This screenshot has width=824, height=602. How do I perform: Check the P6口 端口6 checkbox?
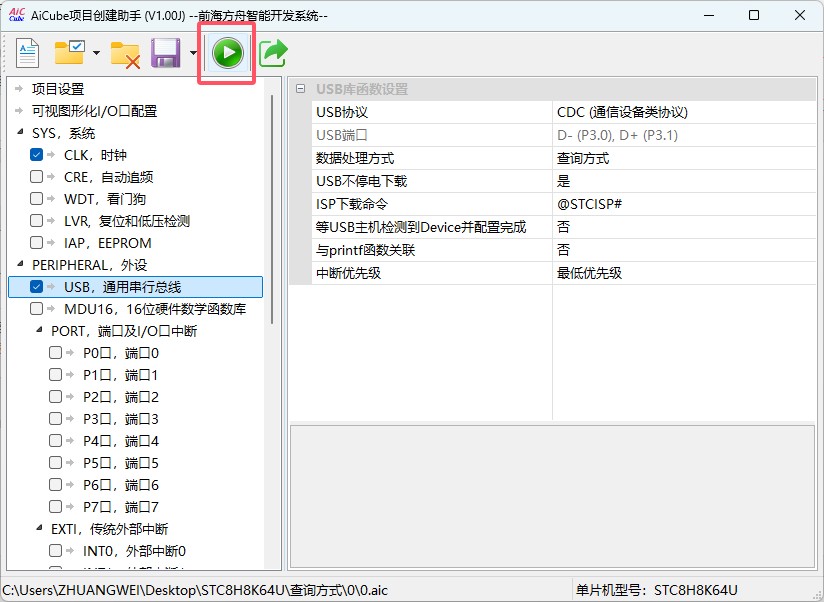point(55,485)
